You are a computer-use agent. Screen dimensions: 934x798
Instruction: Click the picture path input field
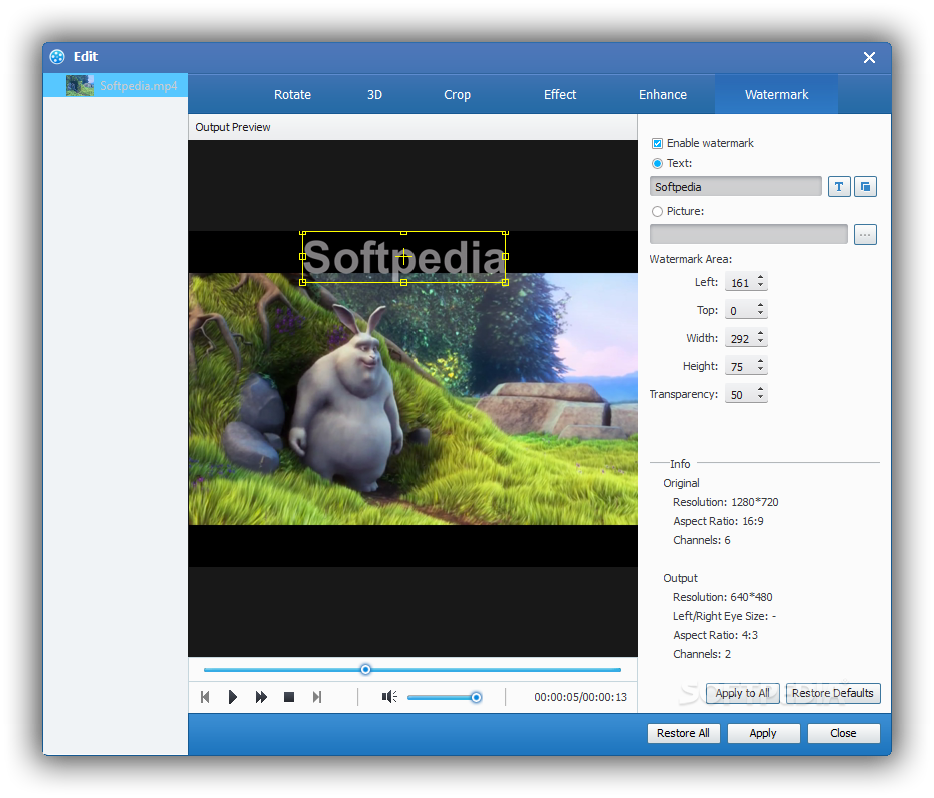pyautogui.click(x=749, y=235)
